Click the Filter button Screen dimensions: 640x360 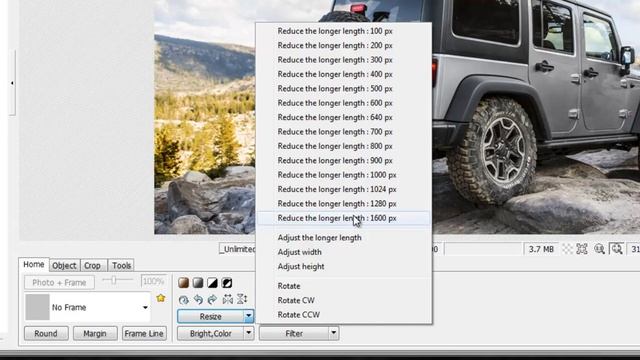294,333
